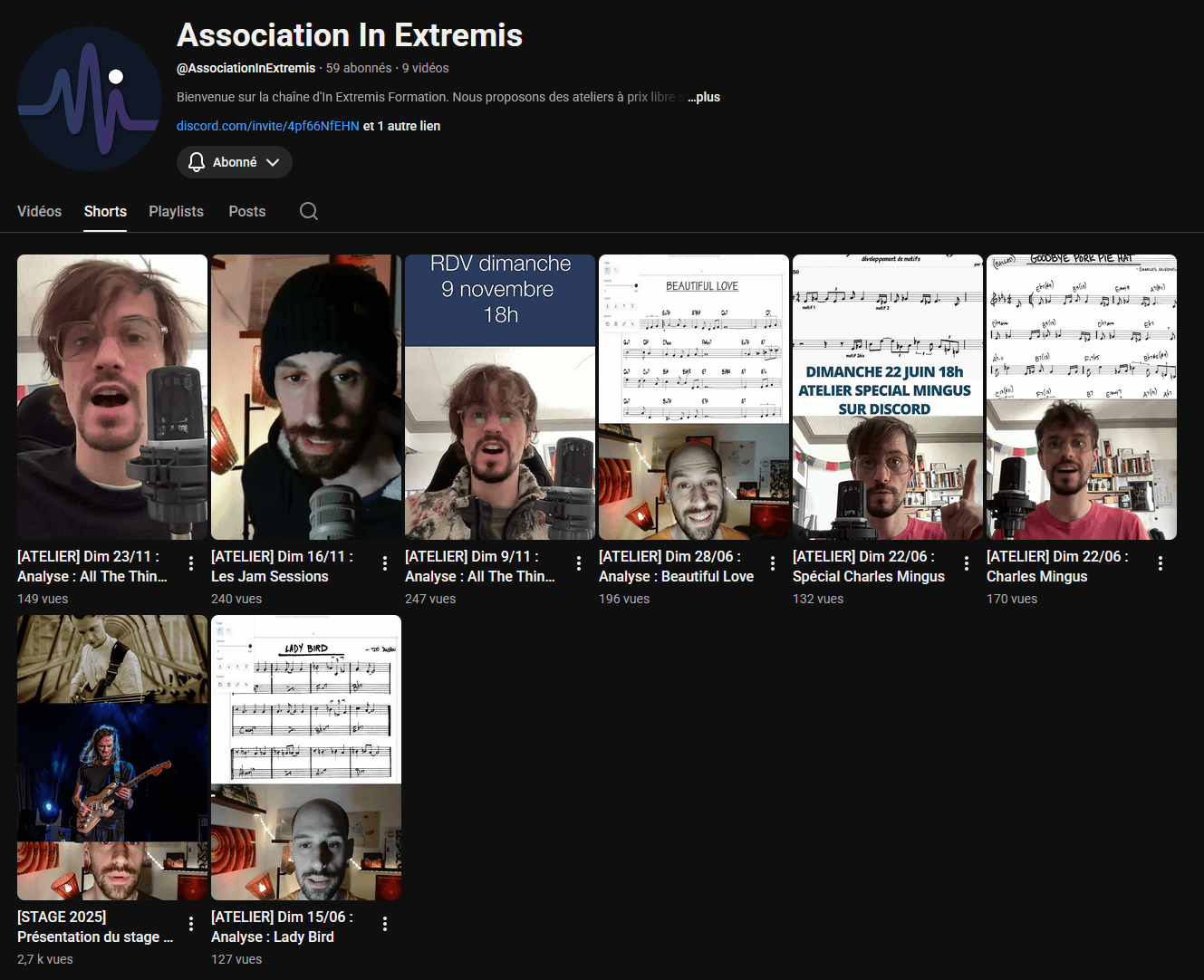Click the @AssociationInExtremis handle

(246, 67)
